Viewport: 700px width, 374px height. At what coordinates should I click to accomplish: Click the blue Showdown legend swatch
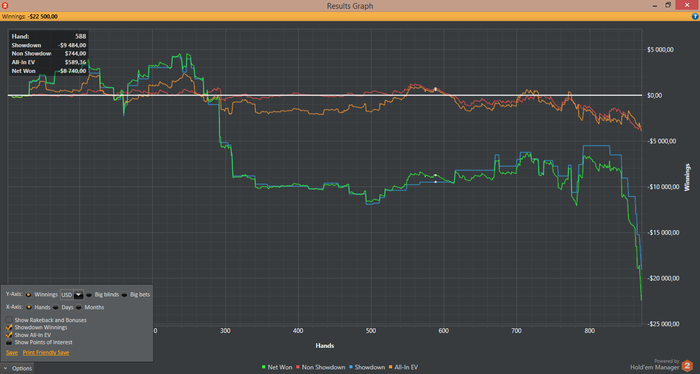tap(351, 367)
